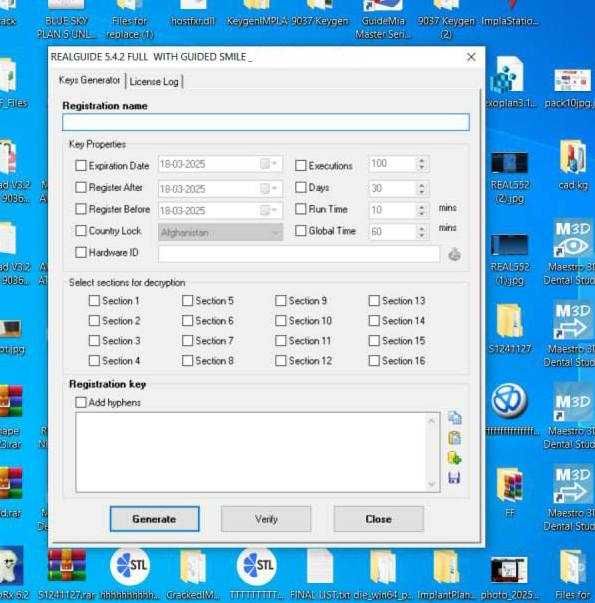Click the Registration name input field
The height and width of the screenshot is (603, 595).
[x=266, y=122]
